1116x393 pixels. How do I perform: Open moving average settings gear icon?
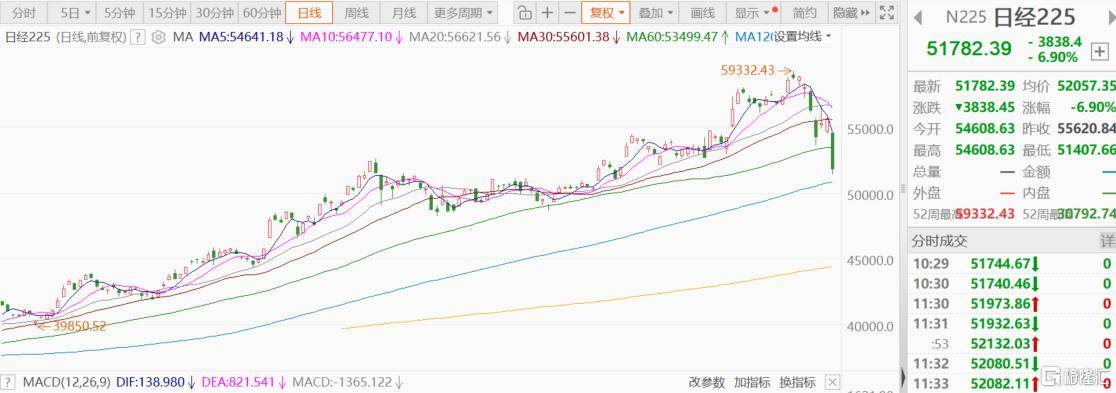tap(158, 37)
